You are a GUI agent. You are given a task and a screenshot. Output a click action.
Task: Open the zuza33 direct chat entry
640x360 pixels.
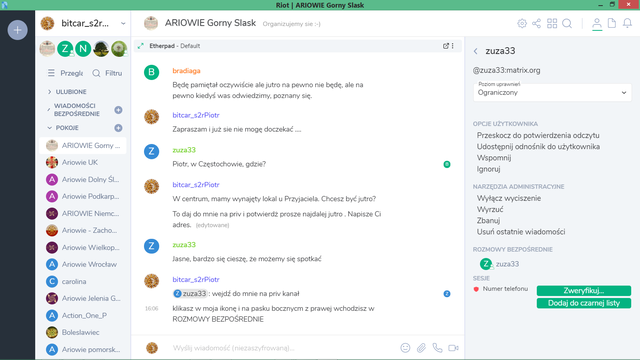tap(500, 264)
